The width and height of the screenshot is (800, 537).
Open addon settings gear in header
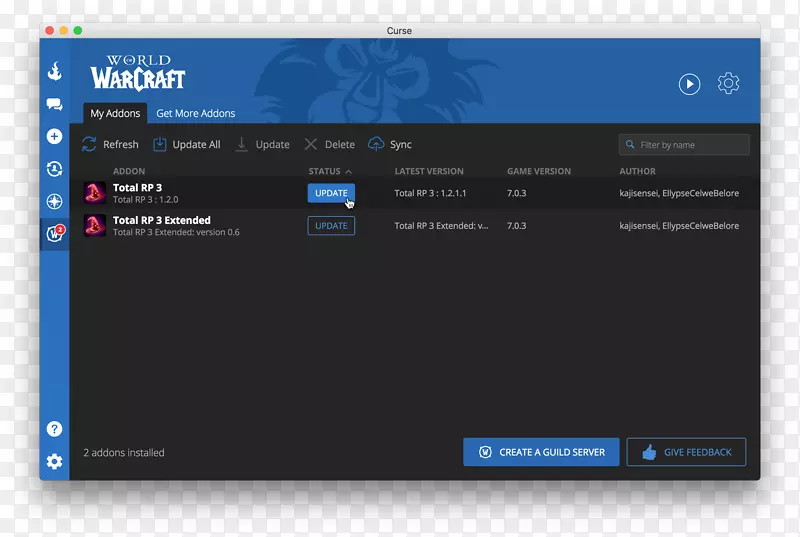pyautogui.click(x=728, y=84)
